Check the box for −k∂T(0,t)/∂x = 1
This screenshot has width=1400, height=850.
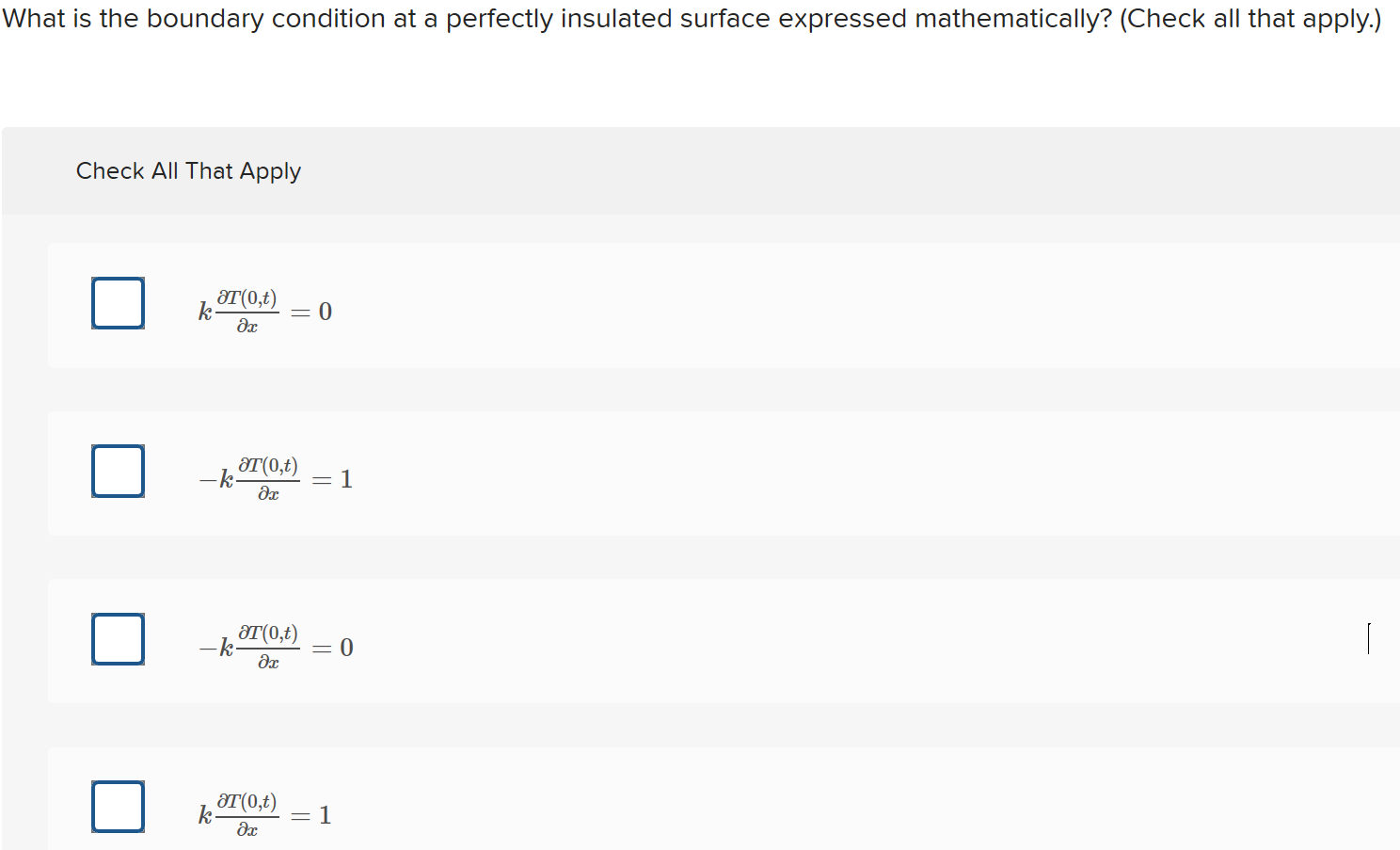tap(117, 470)
